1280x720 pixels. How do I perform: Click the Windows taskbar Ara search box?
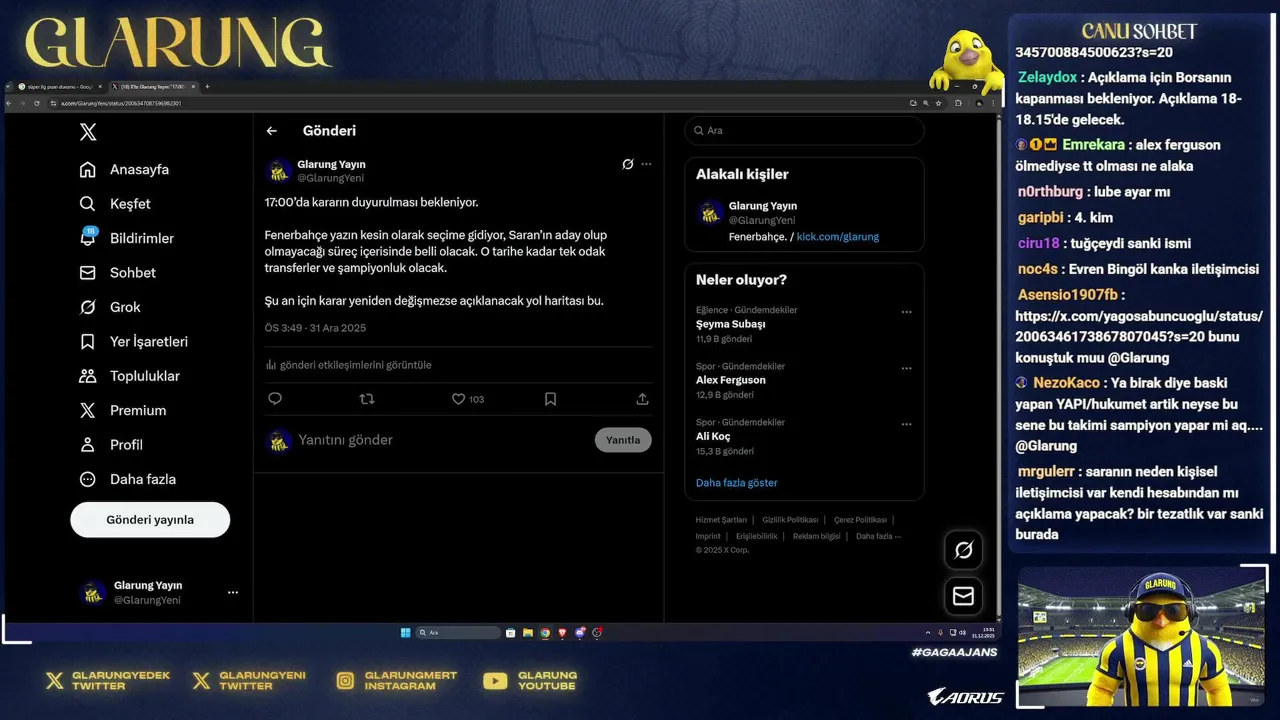pos(459,633)
